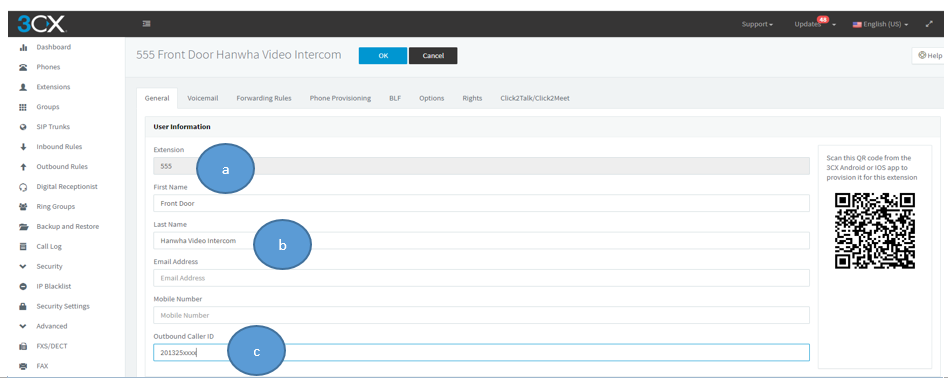Switch to the Forwarding Rules tab
The height and width of the screenshot is (378, 948).
pos(264,98)
